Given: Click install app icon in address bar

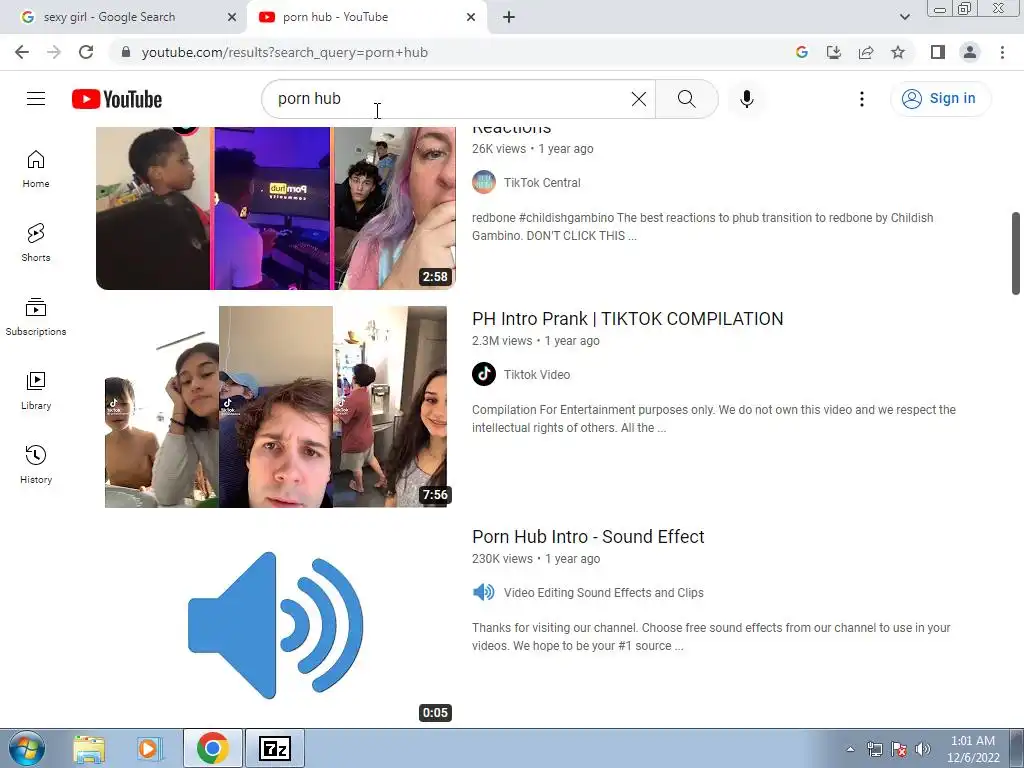Looking at the screenshot, I should [x=834, y=52].
